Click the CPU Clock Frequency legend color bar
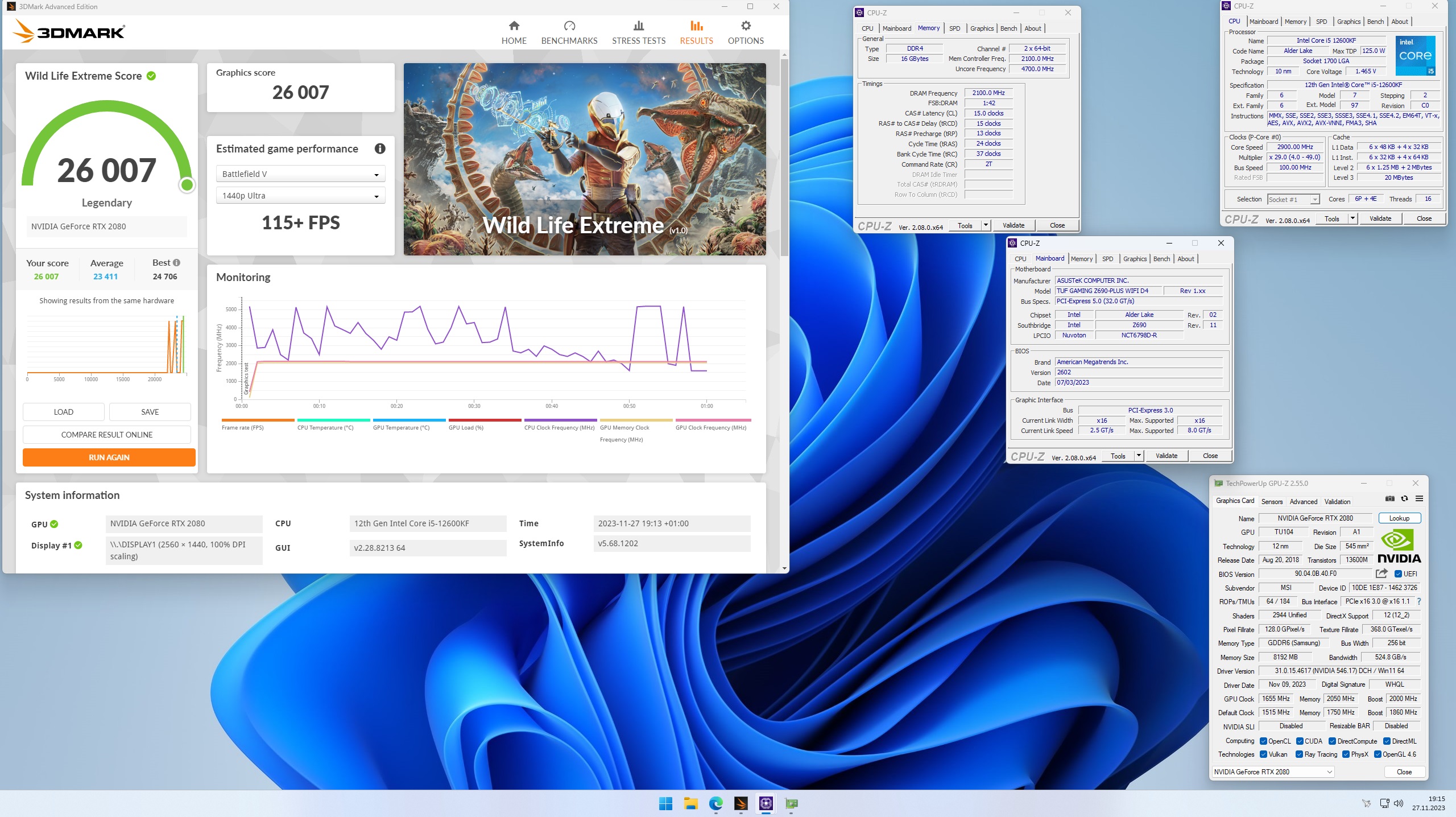The width and height of the screenshot is (1456, 817). 560,420
